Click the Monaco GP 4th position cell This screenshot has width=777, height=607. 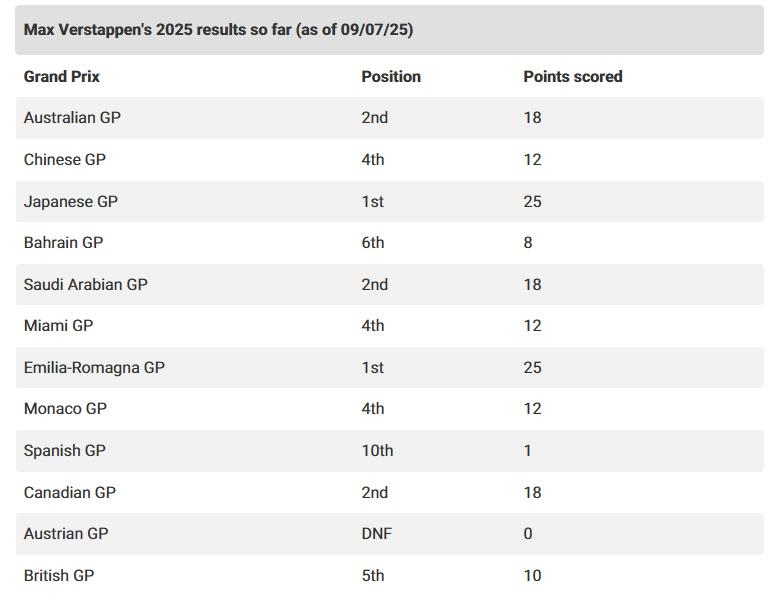tap(373, 409)
